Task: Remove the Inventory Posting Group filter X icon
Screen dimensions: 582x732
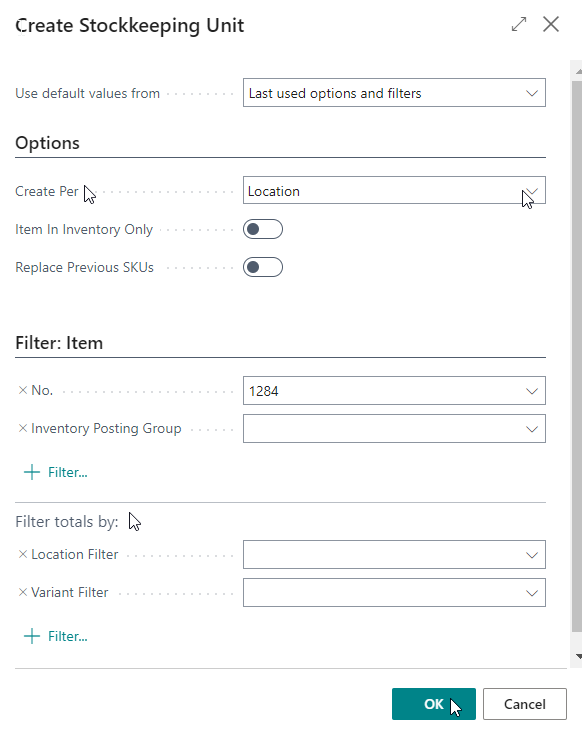Action: tap(22, 428)
